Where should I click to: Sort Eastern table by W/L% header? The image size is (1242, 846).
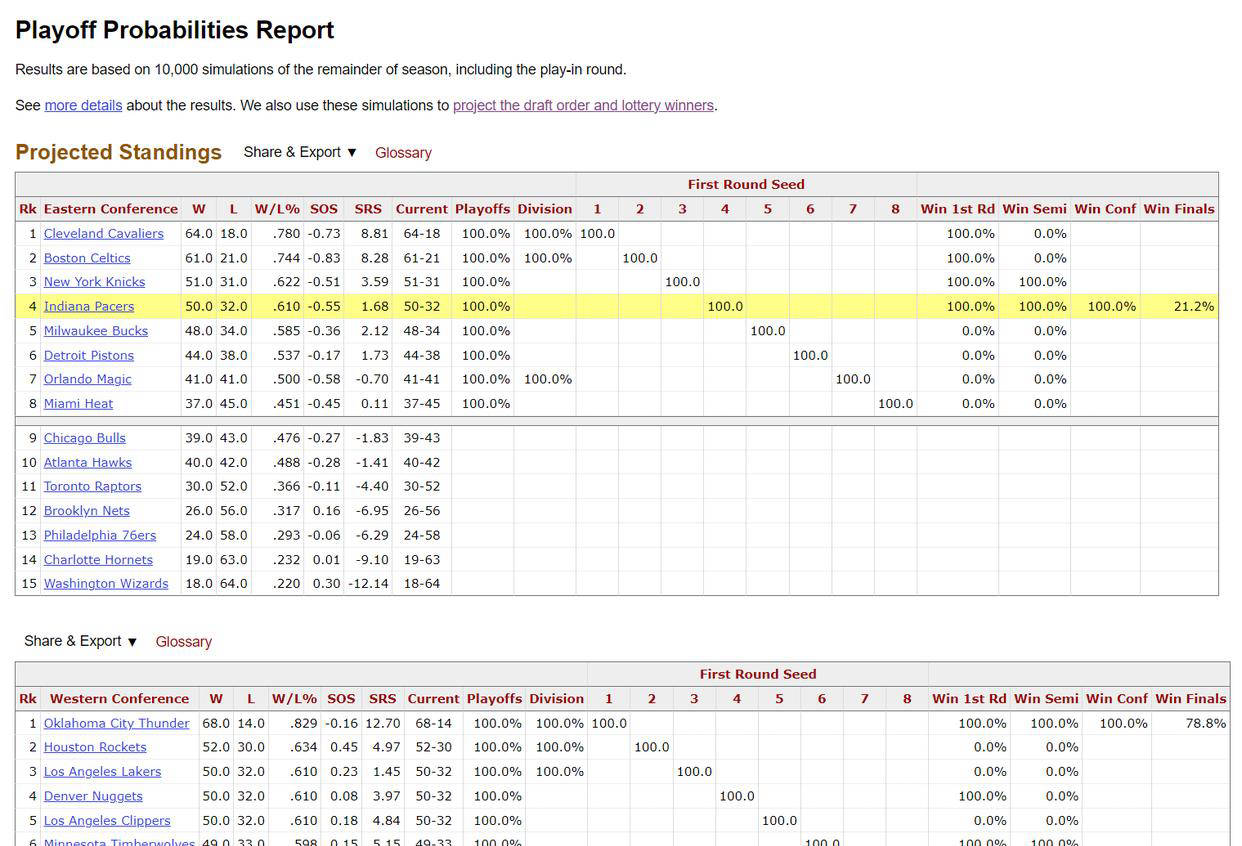277,209
